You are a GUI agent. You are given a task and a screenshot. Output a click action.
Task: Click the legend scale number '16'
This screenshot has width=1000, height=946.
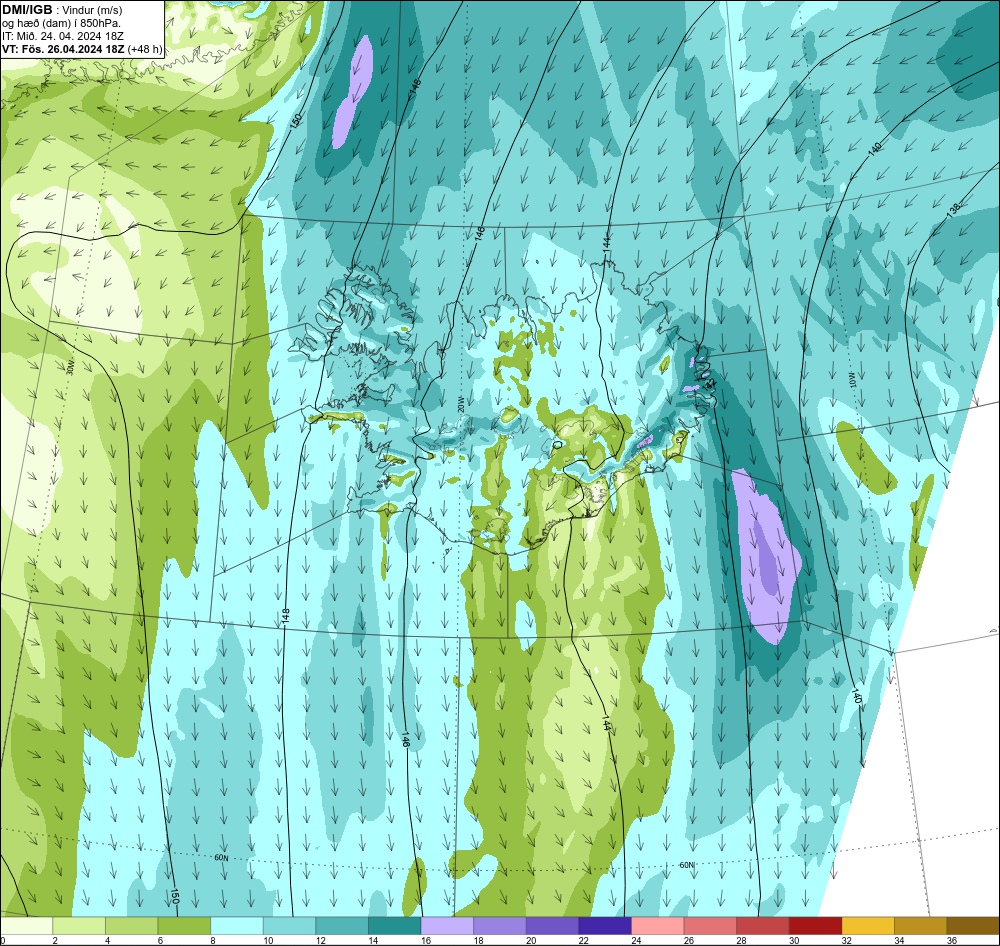[x=426, y=940]
